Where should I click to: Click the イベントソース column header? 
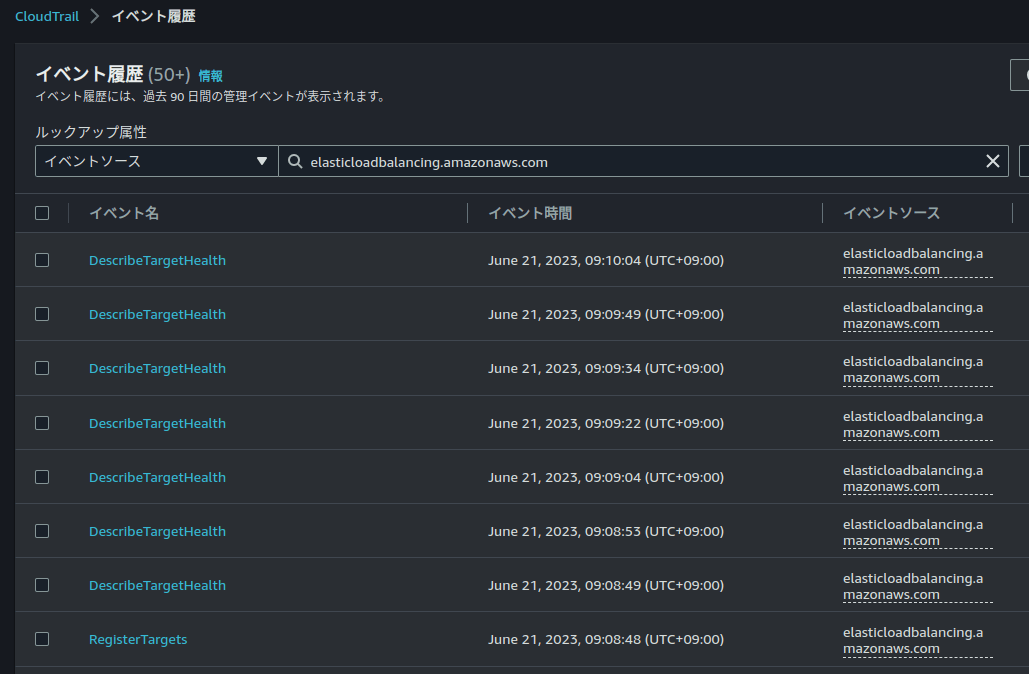click(891, 213)
